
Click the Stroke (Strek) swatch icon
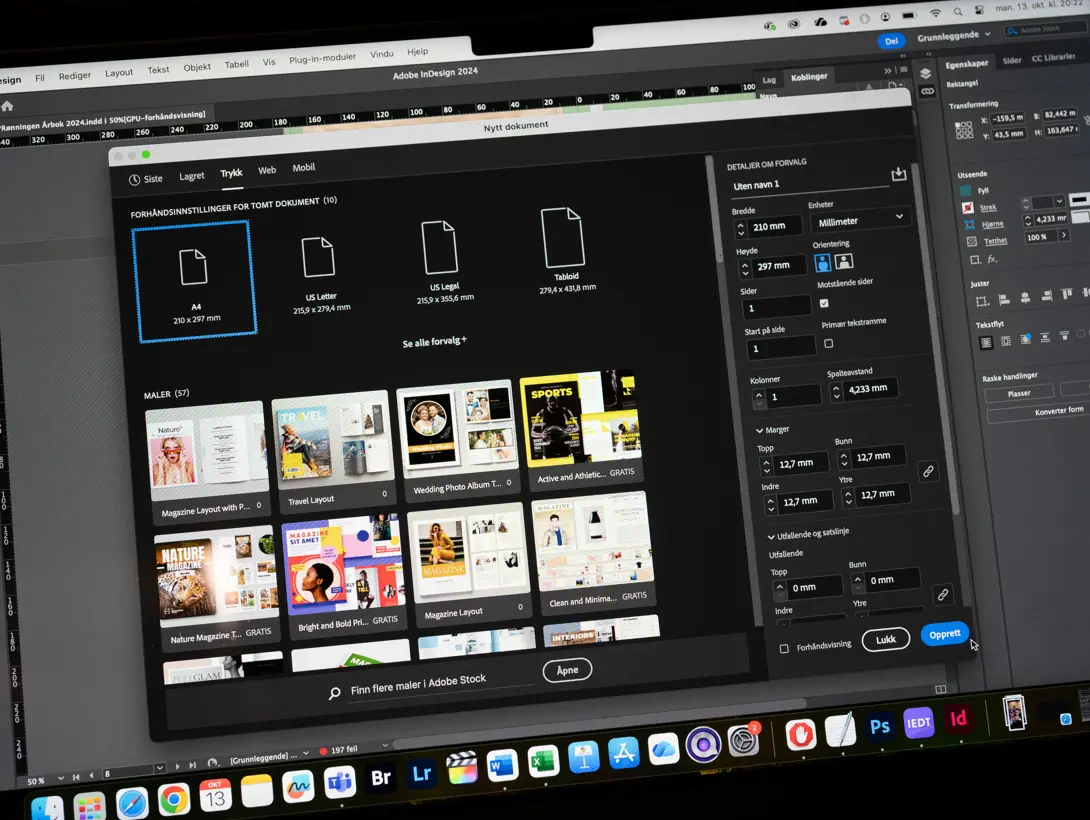pyautogui.click(x=967, y=208)
